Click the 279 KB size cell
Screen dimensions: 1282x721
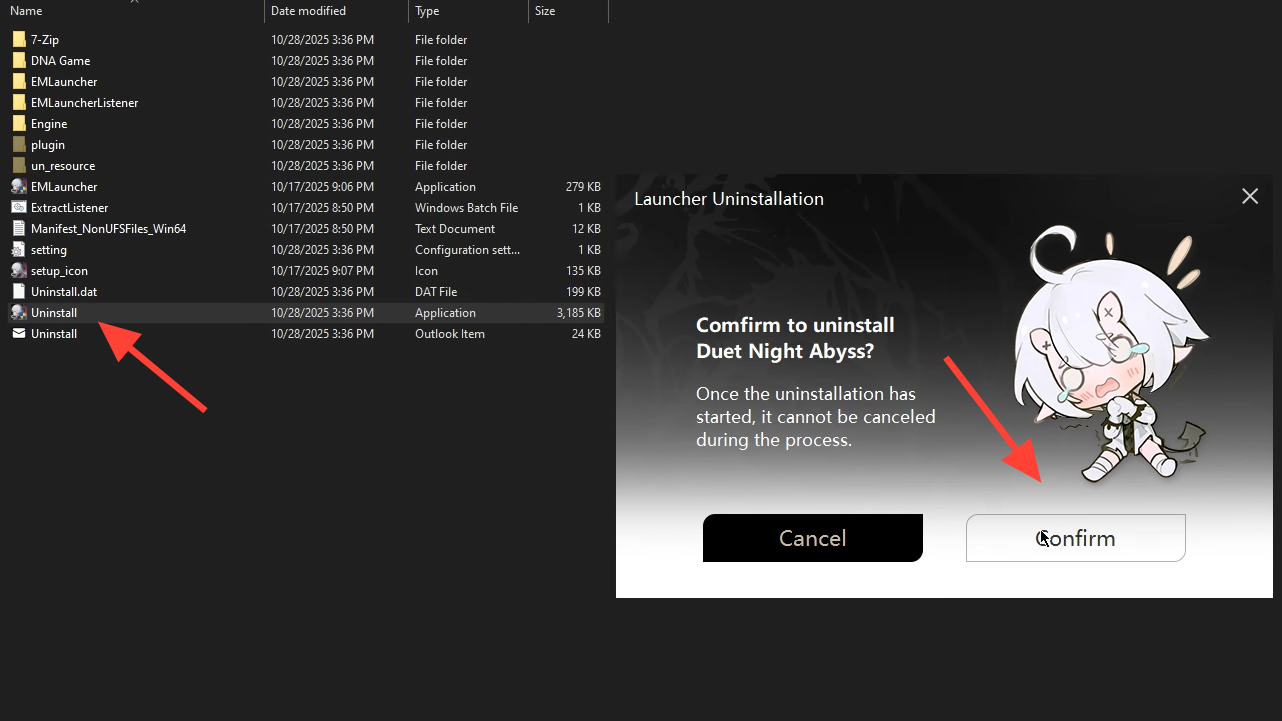[x=583, y=187]
